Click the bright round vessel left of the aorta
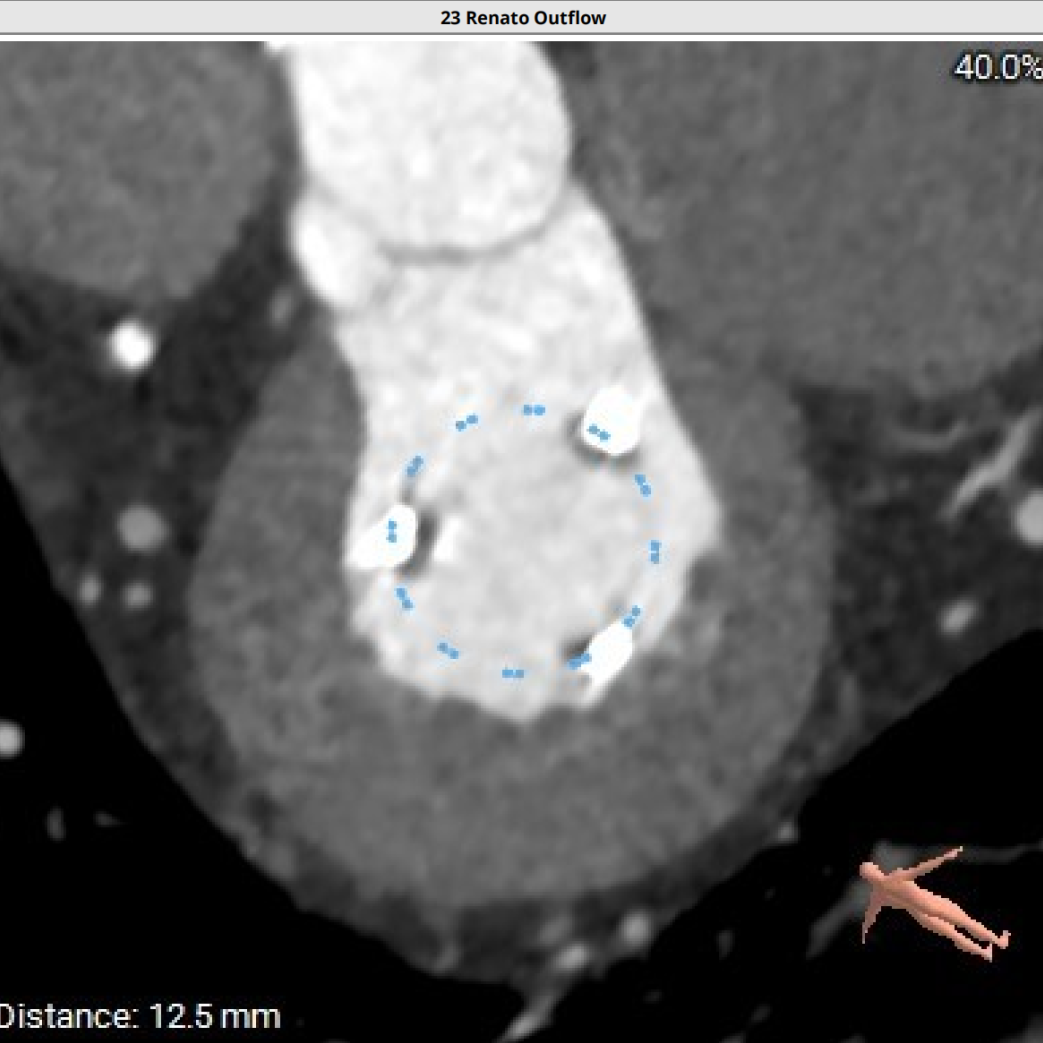This screenshot has height=1043, width=1043. [x=131, y=345]
